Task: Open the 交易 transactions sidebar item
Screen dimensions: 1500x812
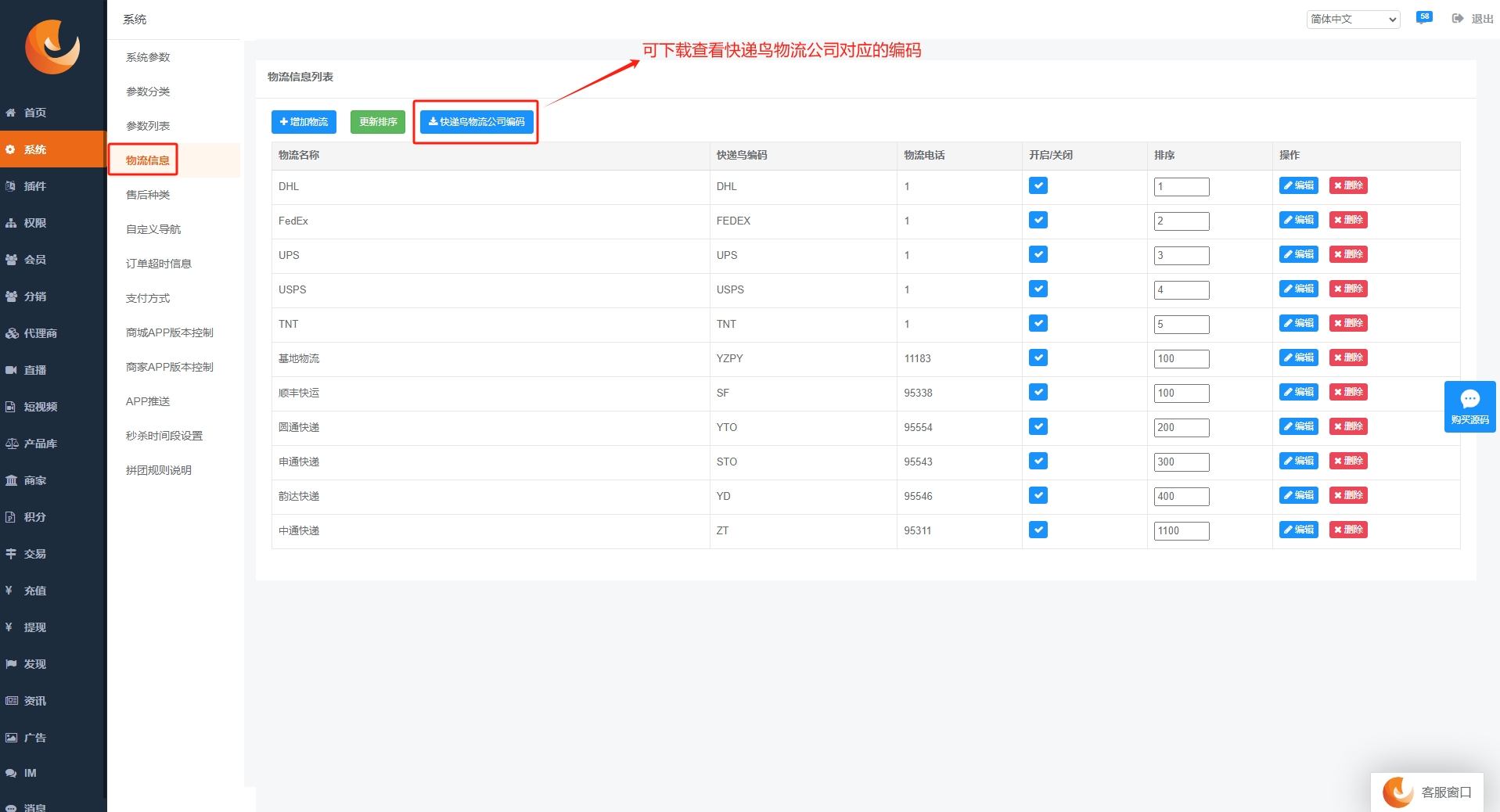Action: (x=52, y=554)
